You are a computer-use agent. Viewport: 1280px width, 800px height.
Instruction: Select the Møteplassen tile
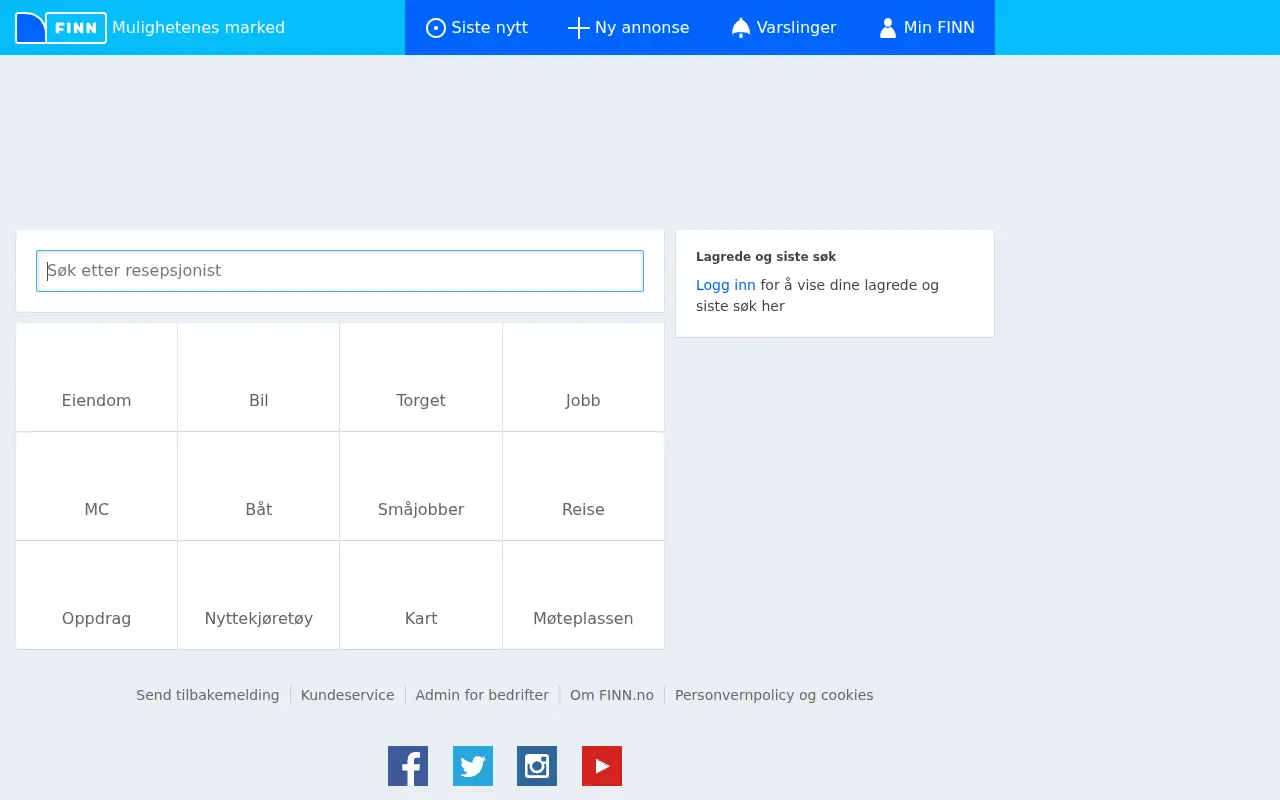pos(583,595)
